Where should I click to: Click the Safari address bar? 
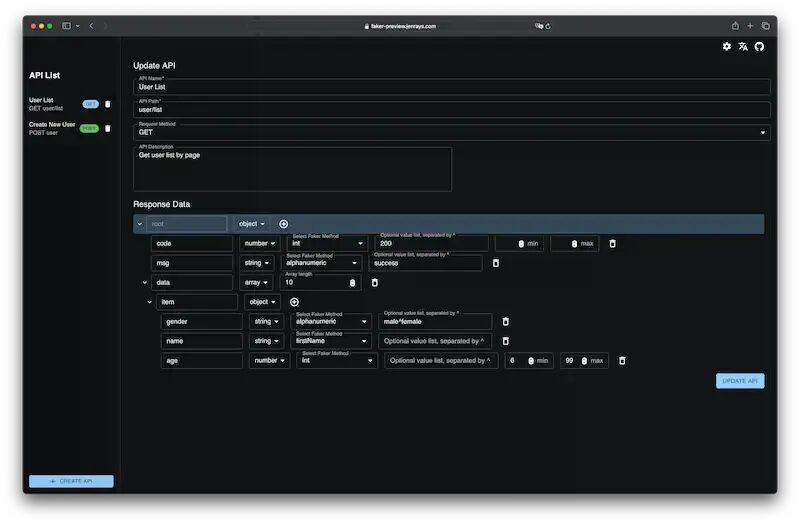400,26
